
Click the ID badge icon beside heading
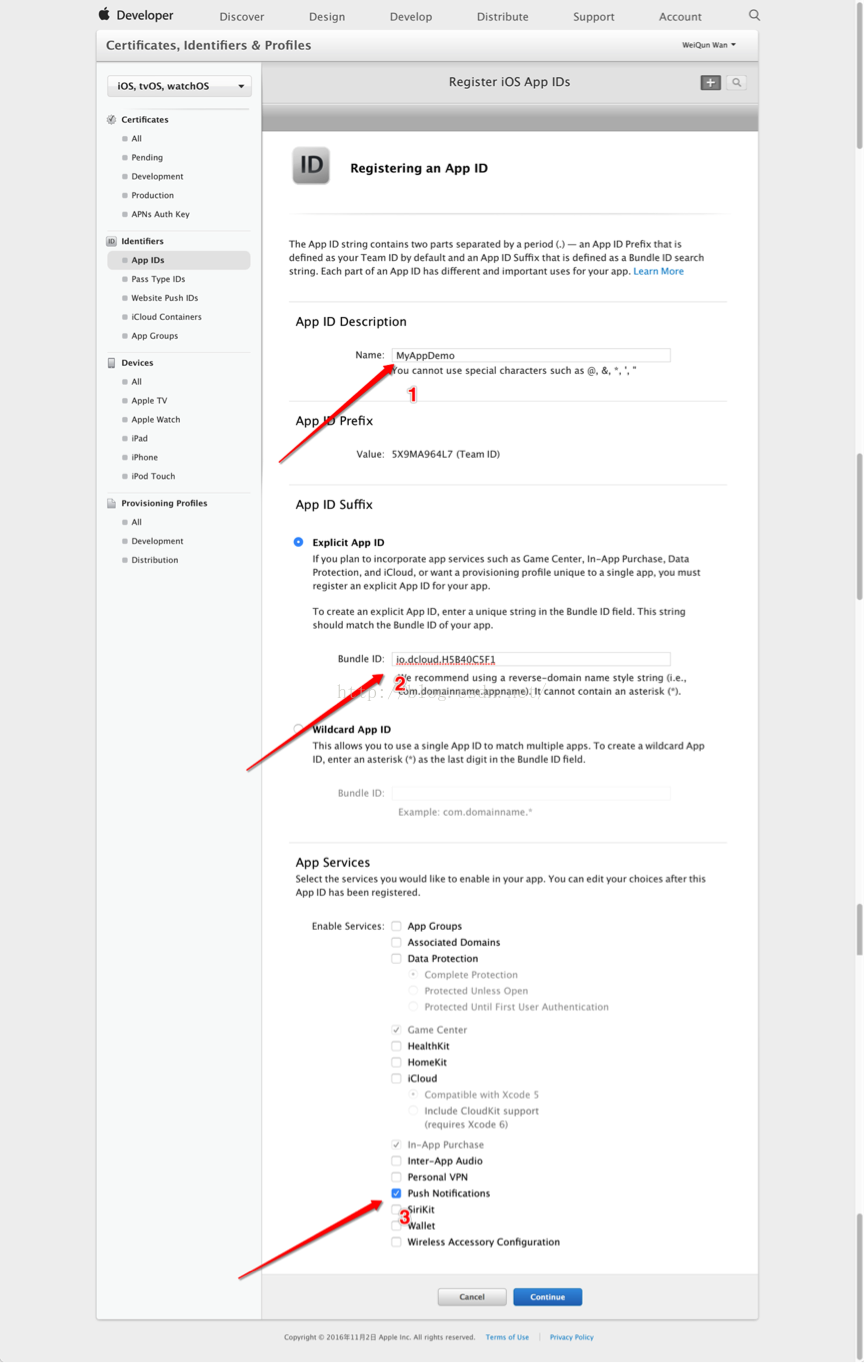point(311,166)
